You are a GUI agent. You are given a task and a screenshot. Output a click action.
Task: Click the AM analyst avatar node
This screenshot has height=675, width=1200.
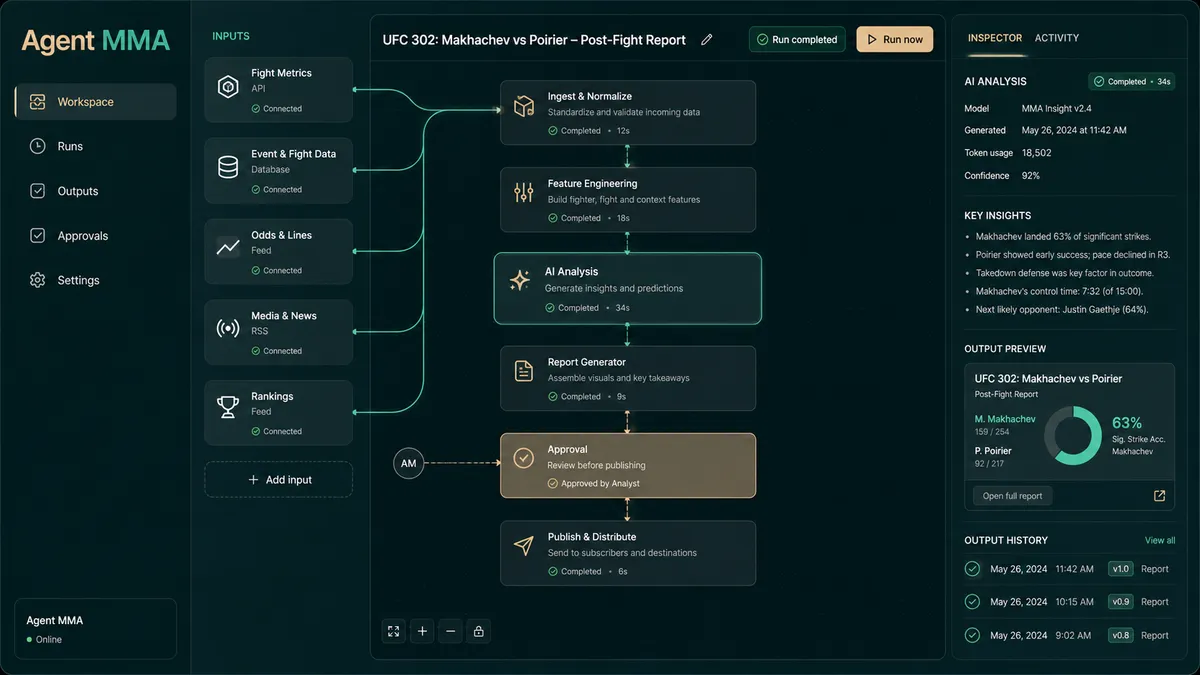click(x=409, y=464)
